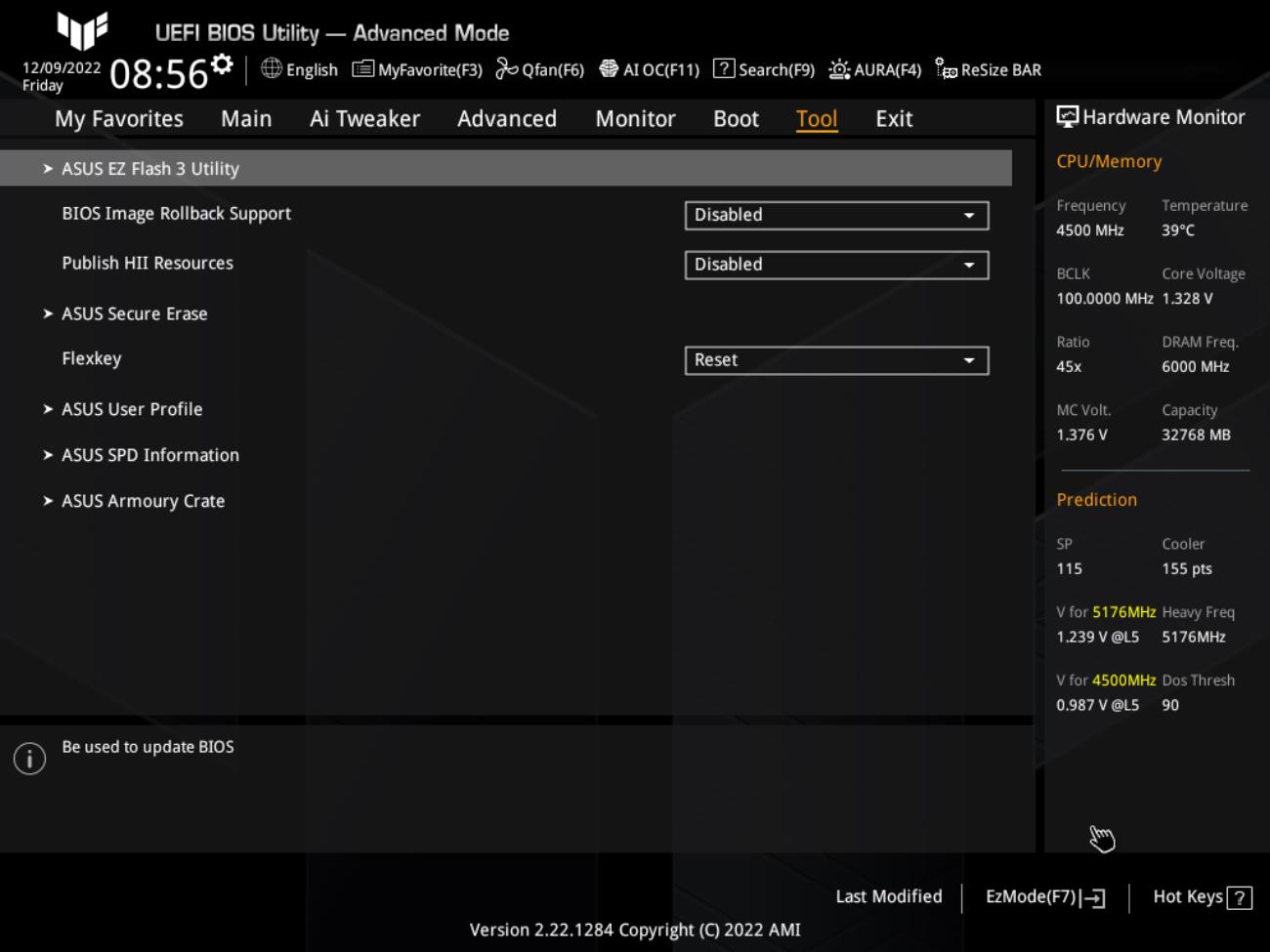Image resolution: width=1270 pixels, height=952 pixels.
Task: Click CPU/Memory section heading
Action: pos(1109,161)
